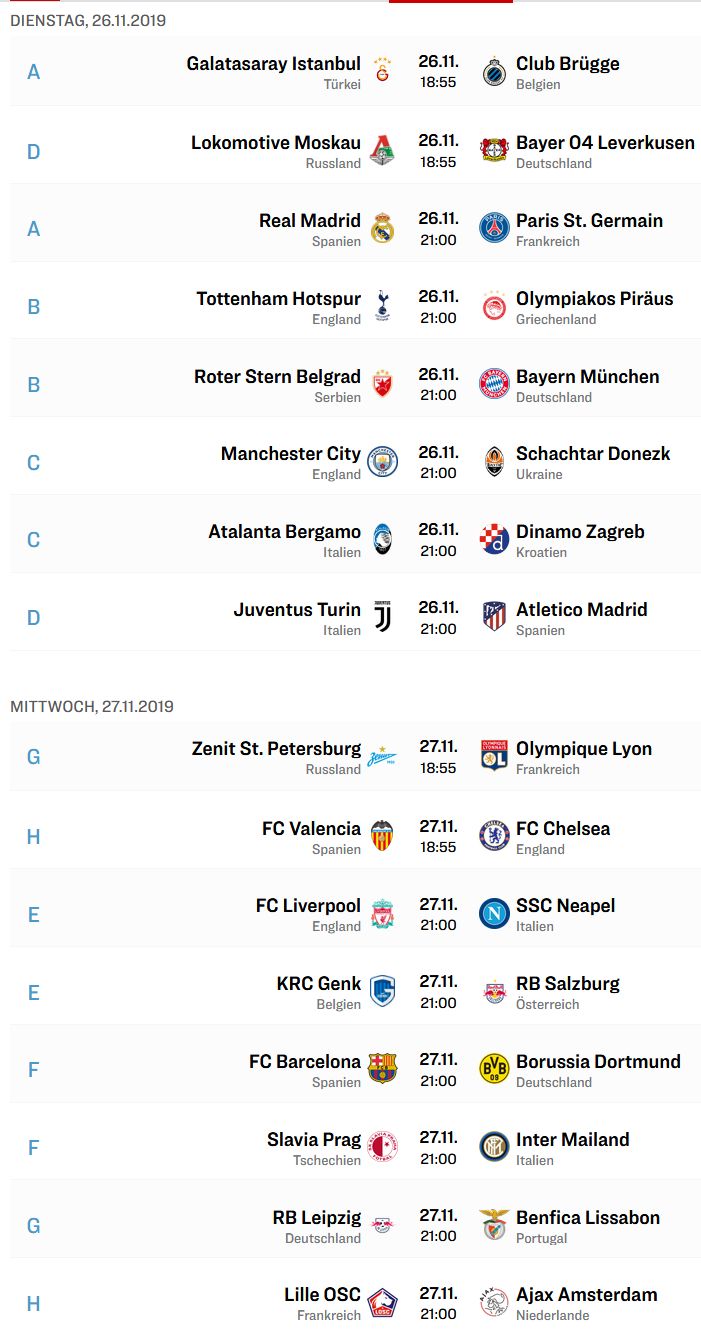701x1335 pixels.
Task: Click the Galatasaray Istanbul club crest
Action: pyautogui.click(x=383, y=72)
